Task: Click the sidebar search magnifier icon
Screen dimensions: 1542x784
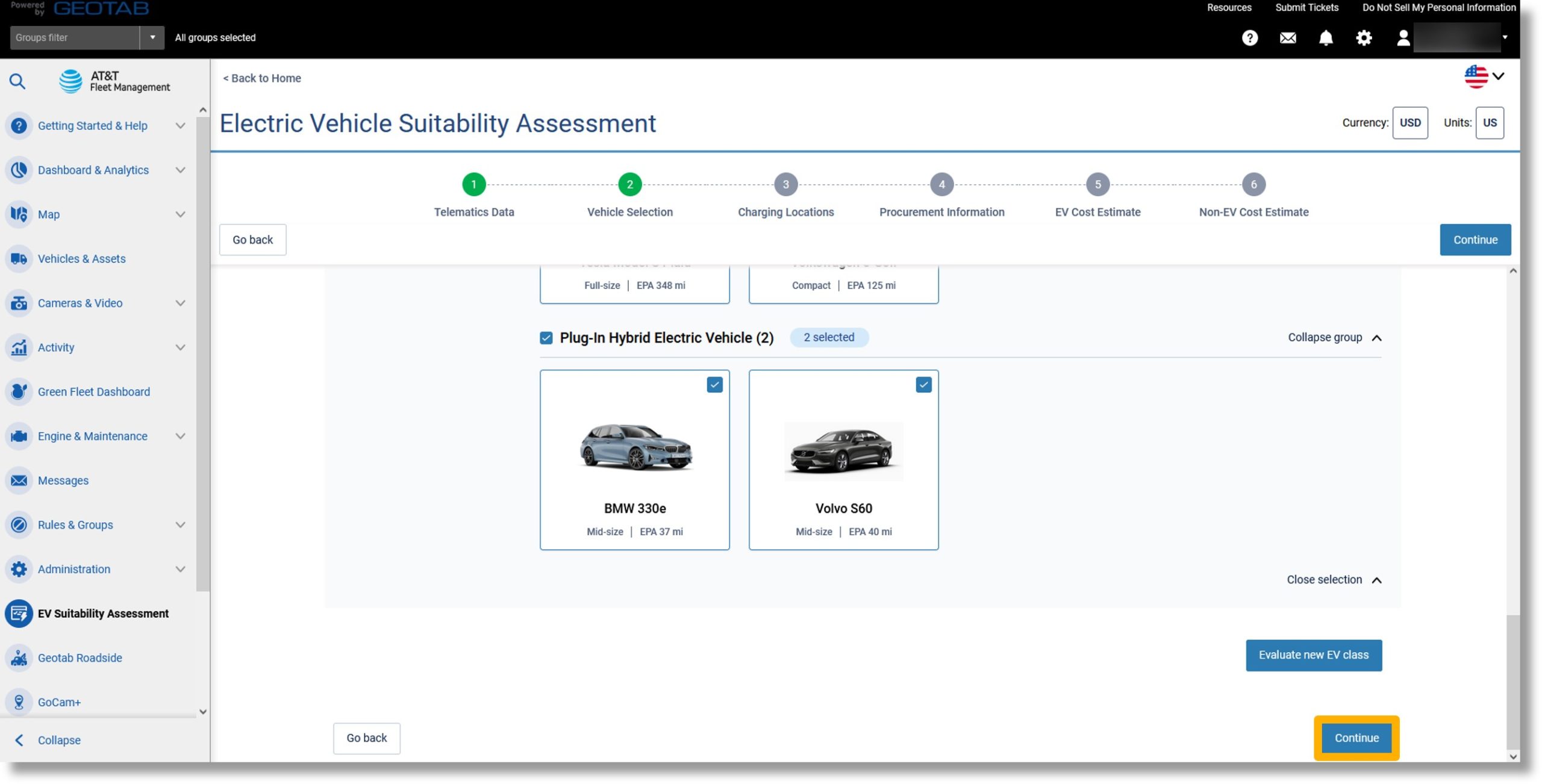Action: point(17,81)
